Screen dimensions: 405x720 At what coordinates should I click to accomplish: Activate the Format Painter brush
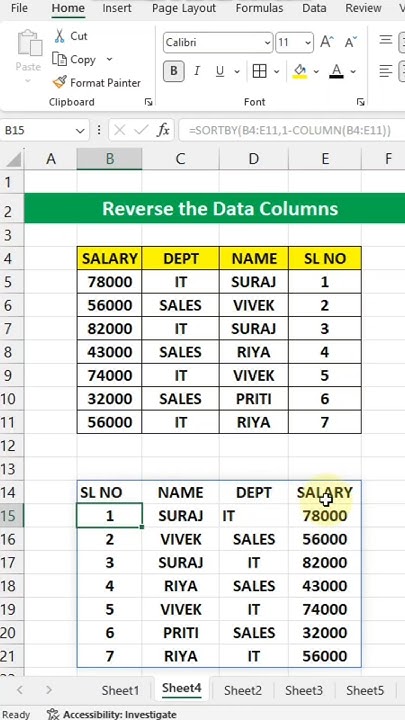point(60,83)
